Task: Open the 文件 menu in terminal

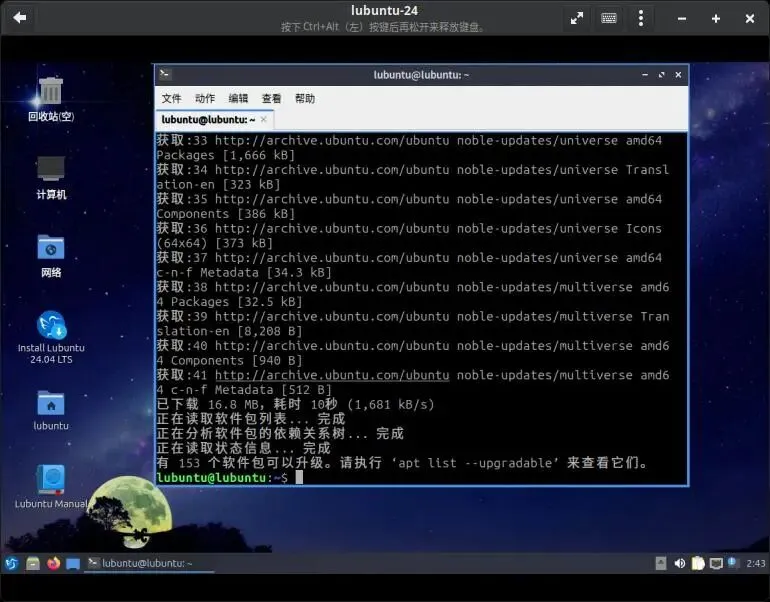Action: point(171,99)
